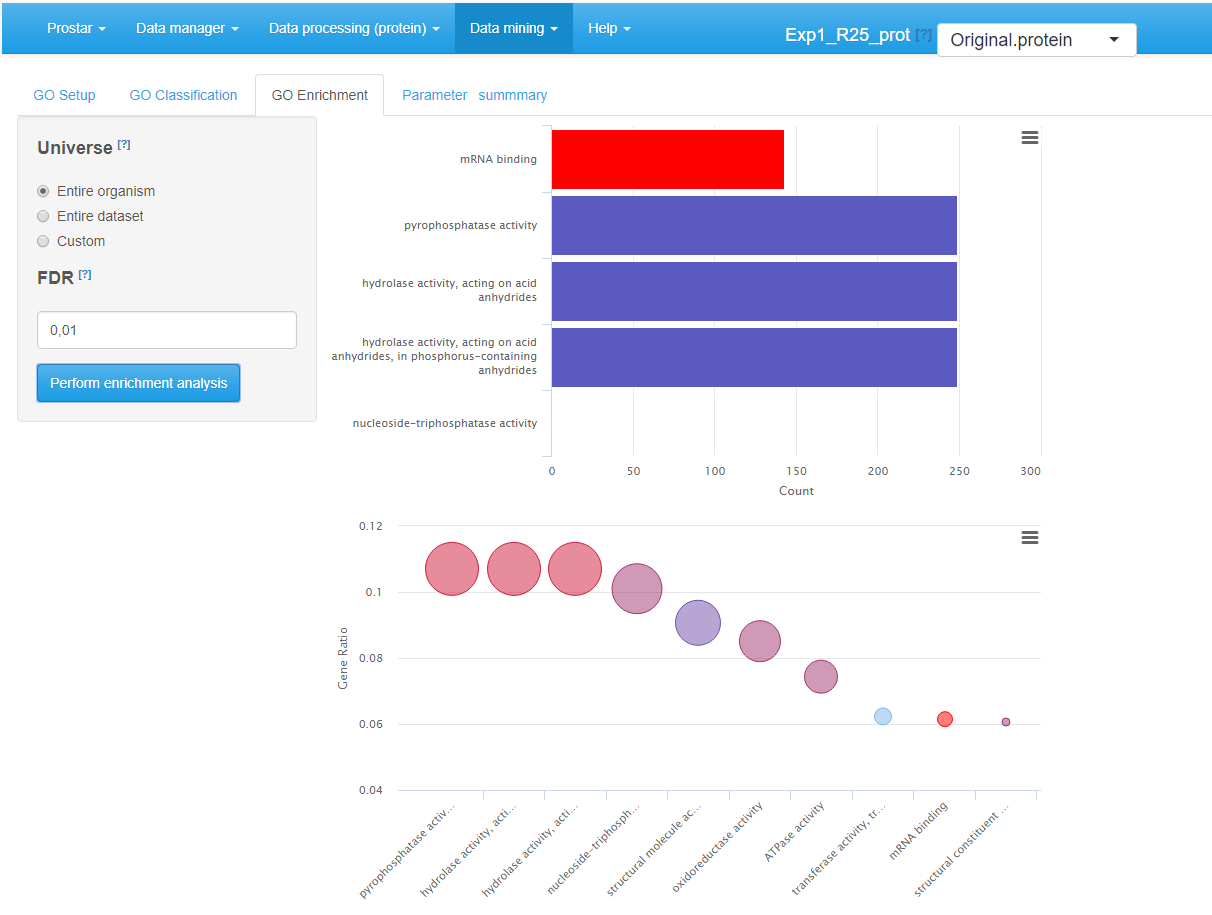Open the bar chart hamburger export menu
Image resolution: width=1212 pixels, height=915 pixels.
1029,138
